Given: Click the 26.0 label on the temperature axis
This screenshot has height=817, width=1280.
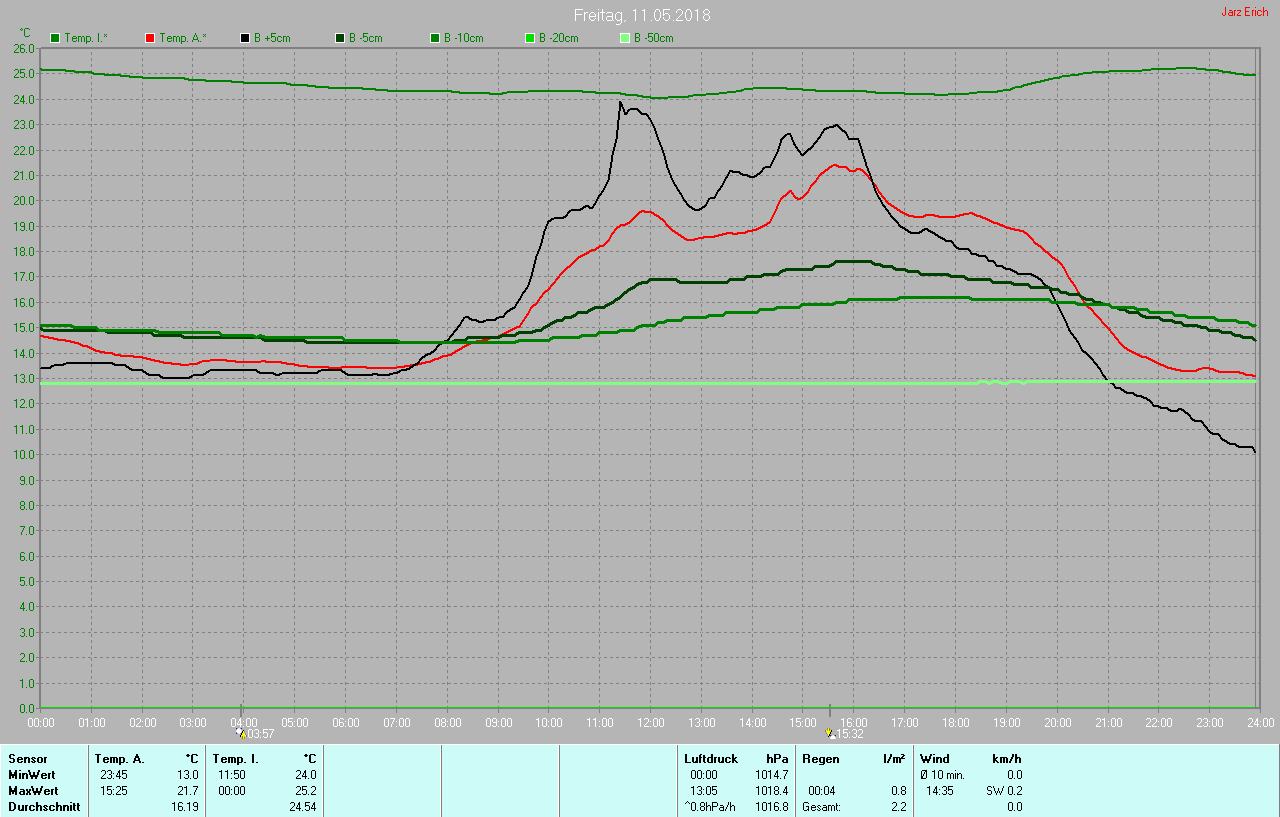Looking at the screenshot, I should point(24,48).
